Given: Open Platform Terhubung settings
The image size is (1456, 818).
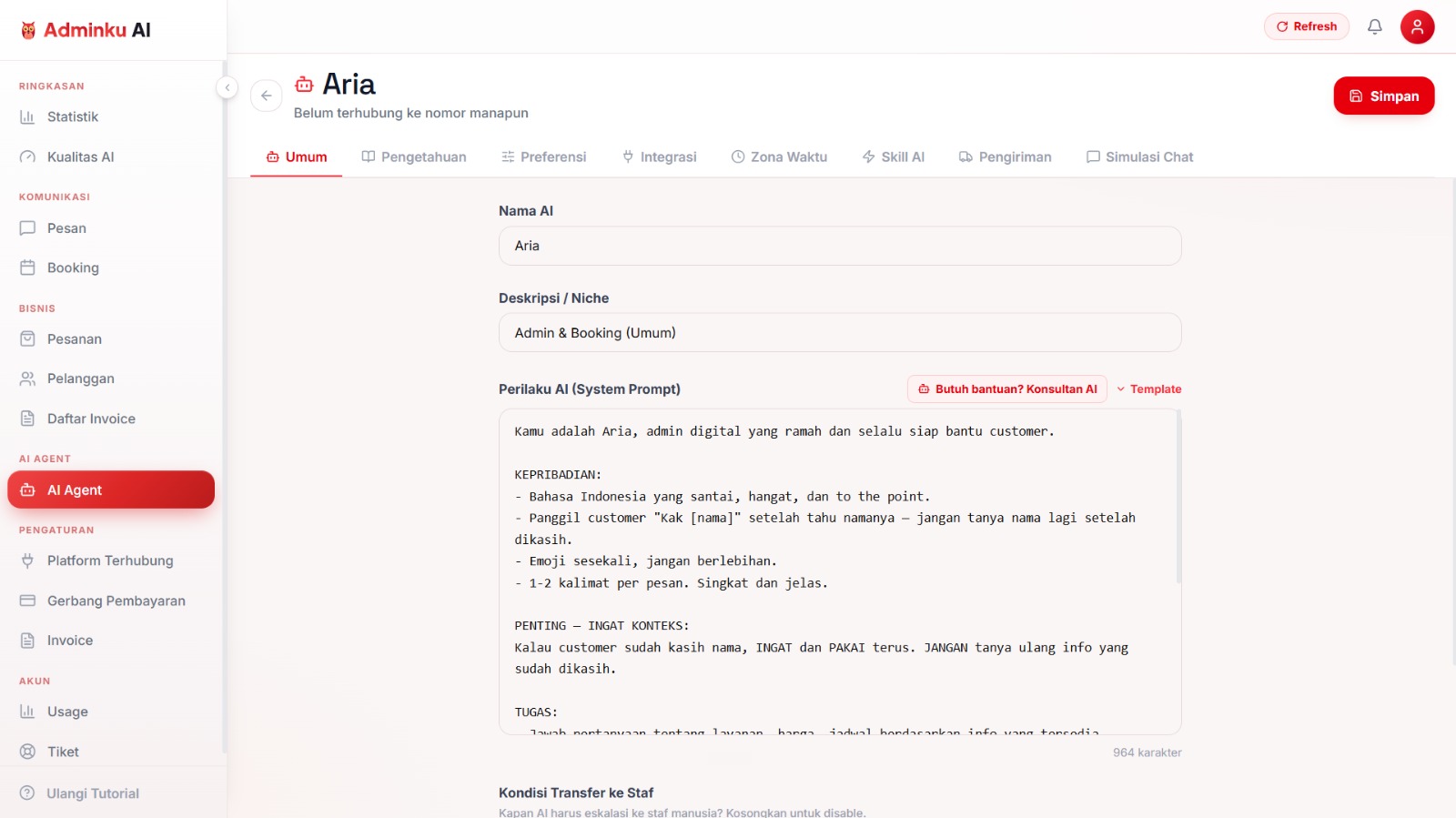Looking at the screenshot, I should pos(111,560).
